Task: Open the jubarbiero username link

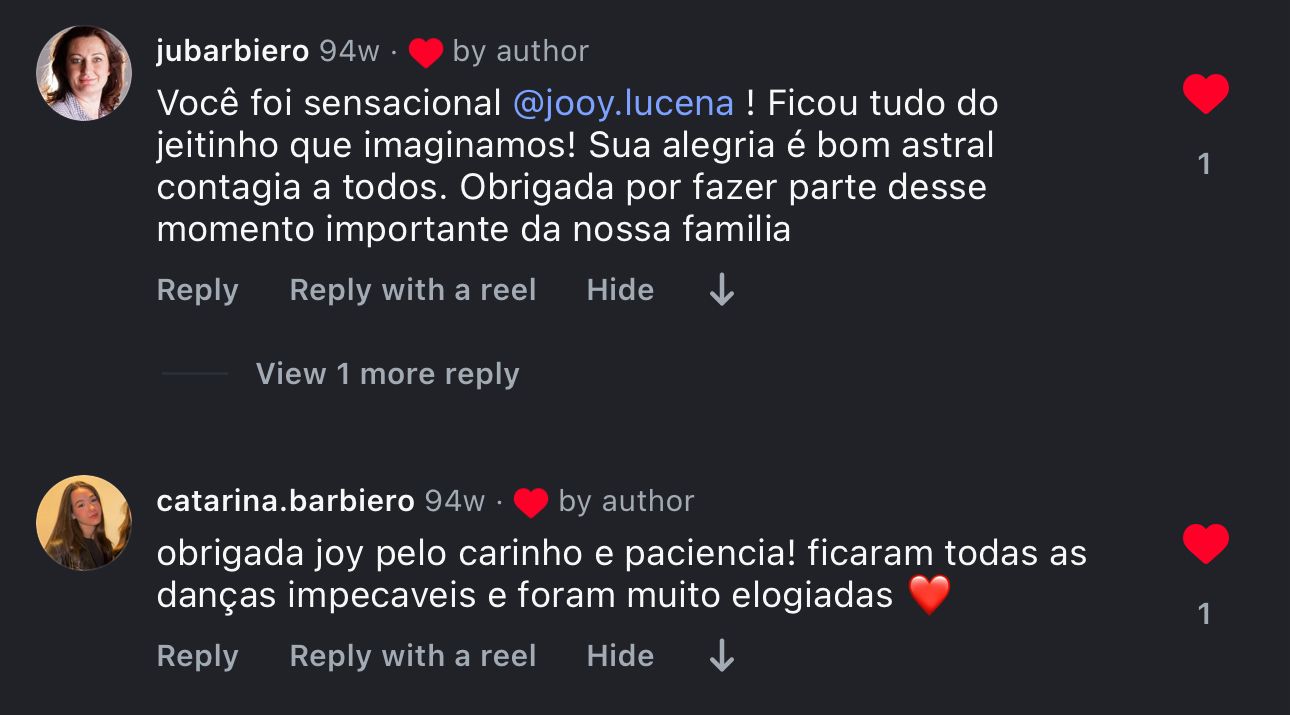Action: click(x=233, y=51)
